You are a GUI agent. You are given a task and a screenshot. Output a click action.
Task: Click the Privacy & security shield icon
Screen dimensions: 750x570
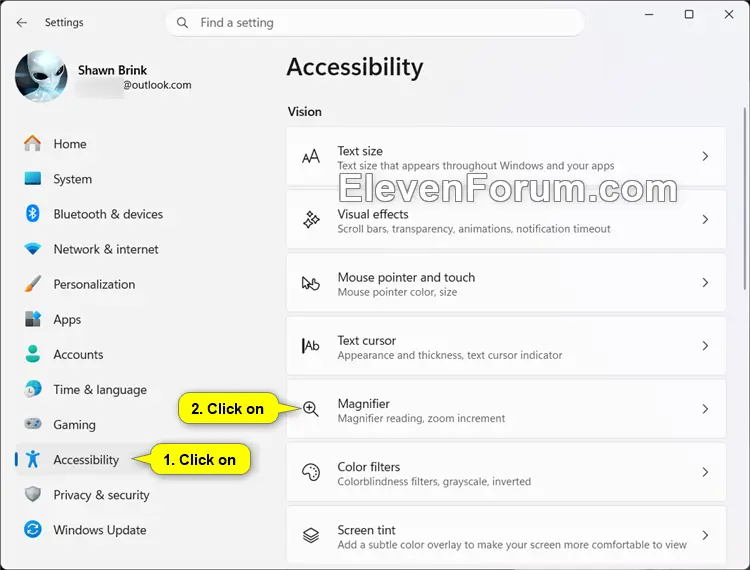tap(33, 494)
